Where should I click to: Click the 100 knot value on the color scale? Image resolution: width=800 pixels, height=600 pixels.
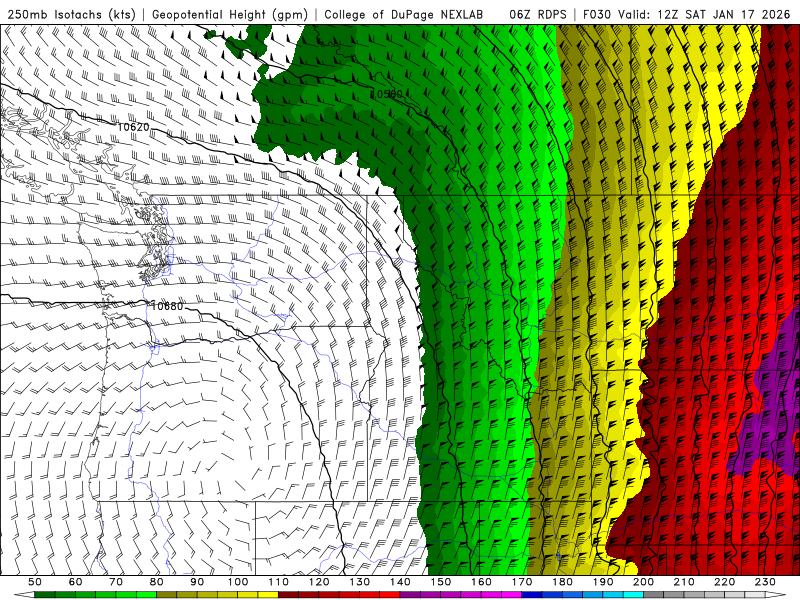238,582
